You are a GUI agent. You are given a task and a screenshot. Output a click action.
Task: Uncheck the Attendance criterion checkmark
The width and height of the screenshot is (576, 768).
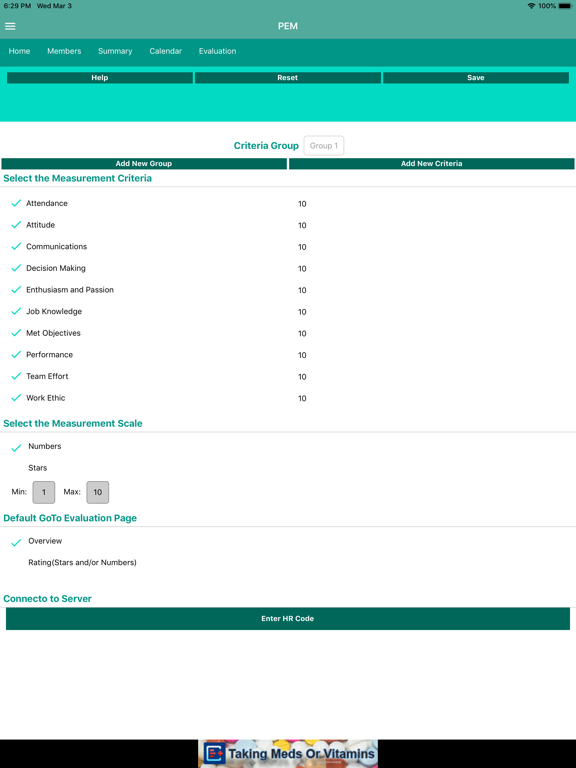(x=16, y=203)
